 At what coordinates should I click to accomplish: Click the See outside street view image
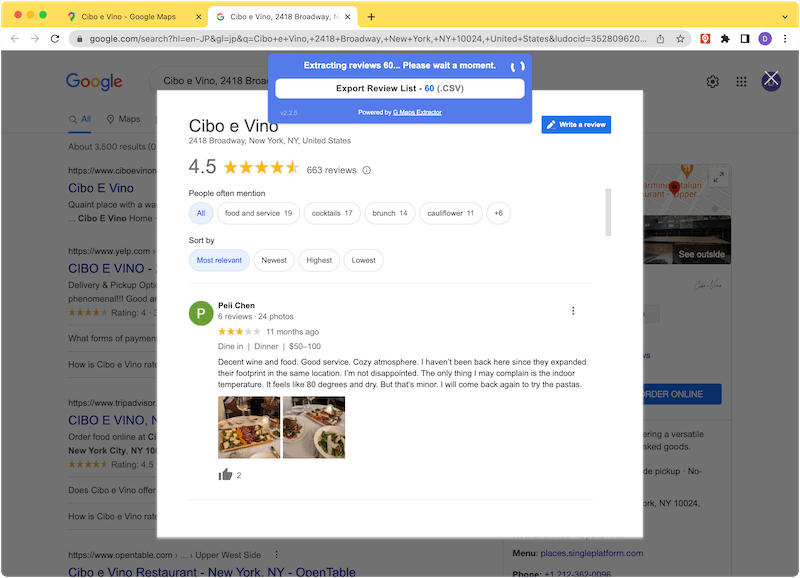pos(687,240)
